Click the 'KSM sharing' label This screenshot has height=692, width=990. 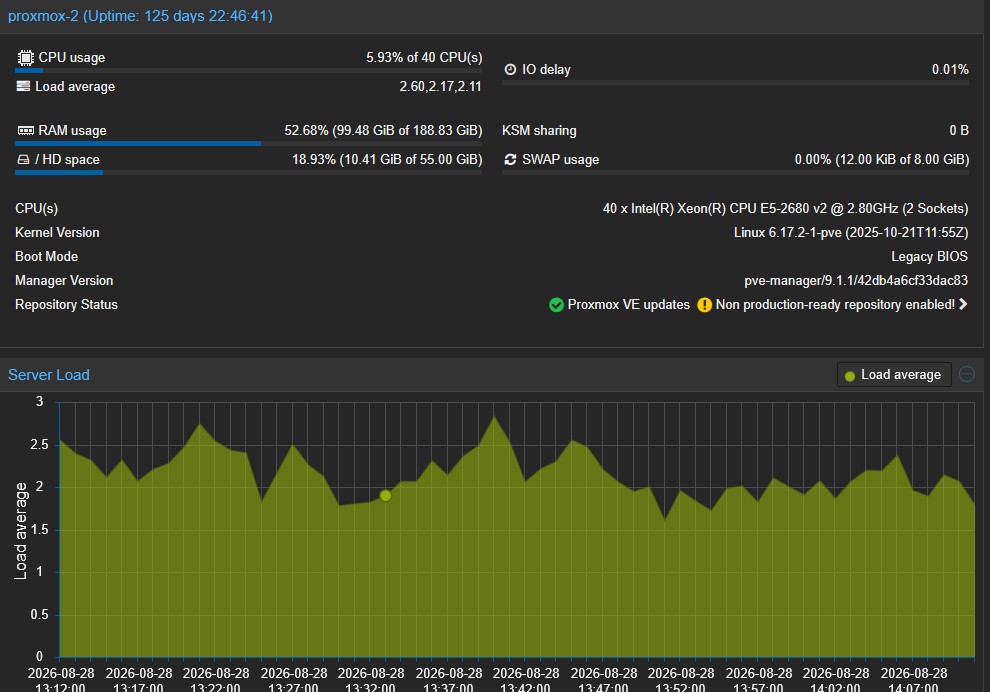(x=539, y=131)
